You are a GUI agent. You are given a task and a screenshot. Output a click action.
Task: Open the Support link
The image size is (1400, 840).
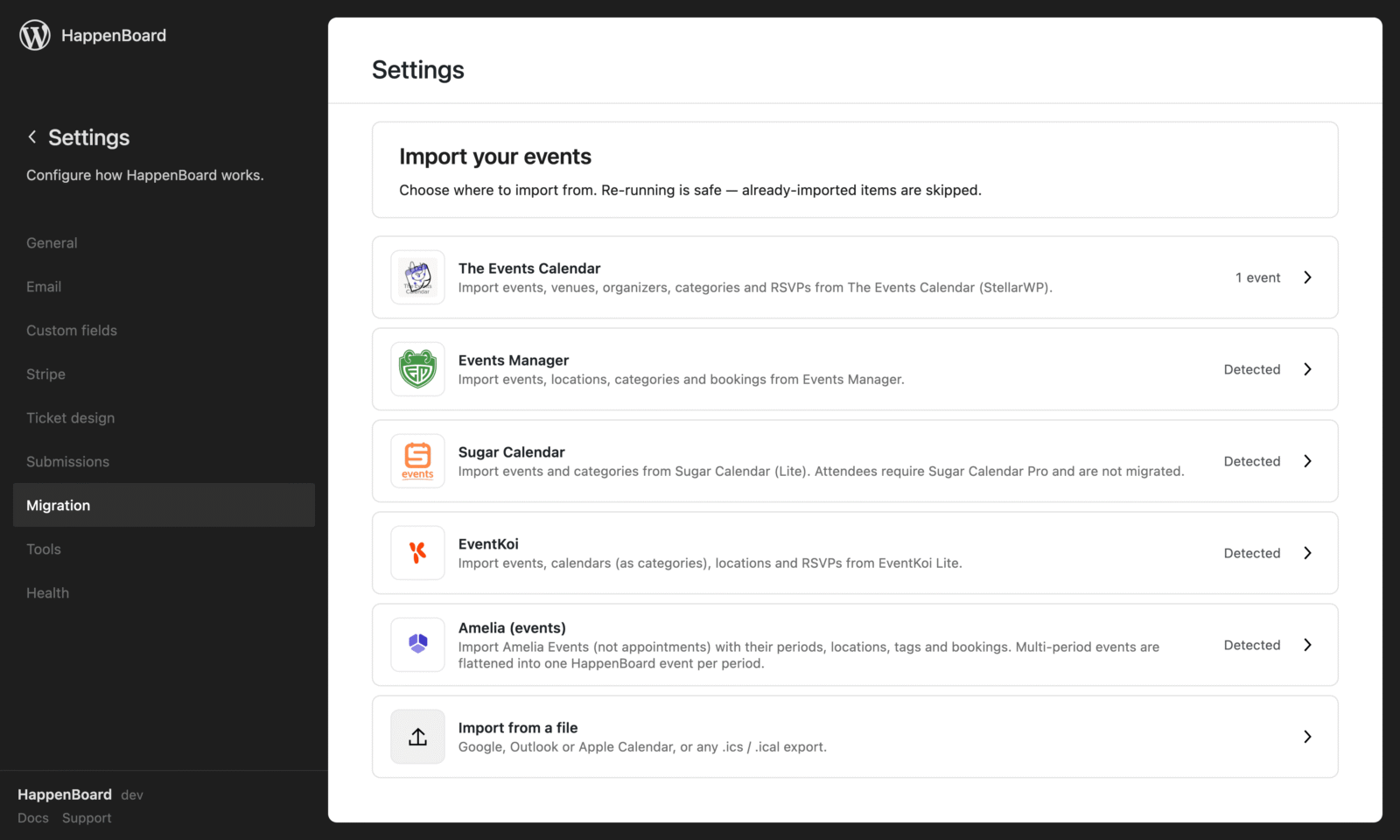[87, 818]
